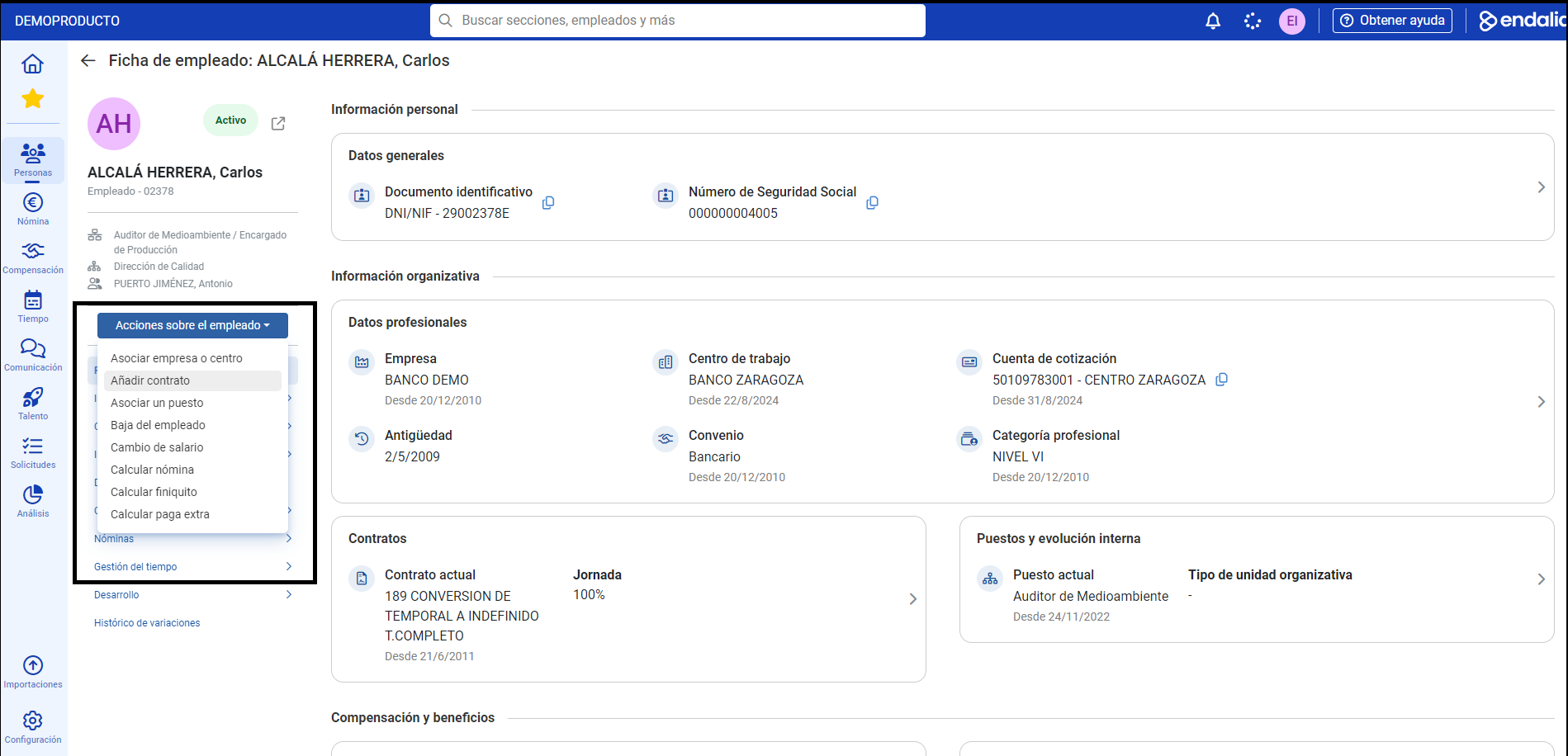
Task: Open the Desarrollo section link
Action: 116,595
